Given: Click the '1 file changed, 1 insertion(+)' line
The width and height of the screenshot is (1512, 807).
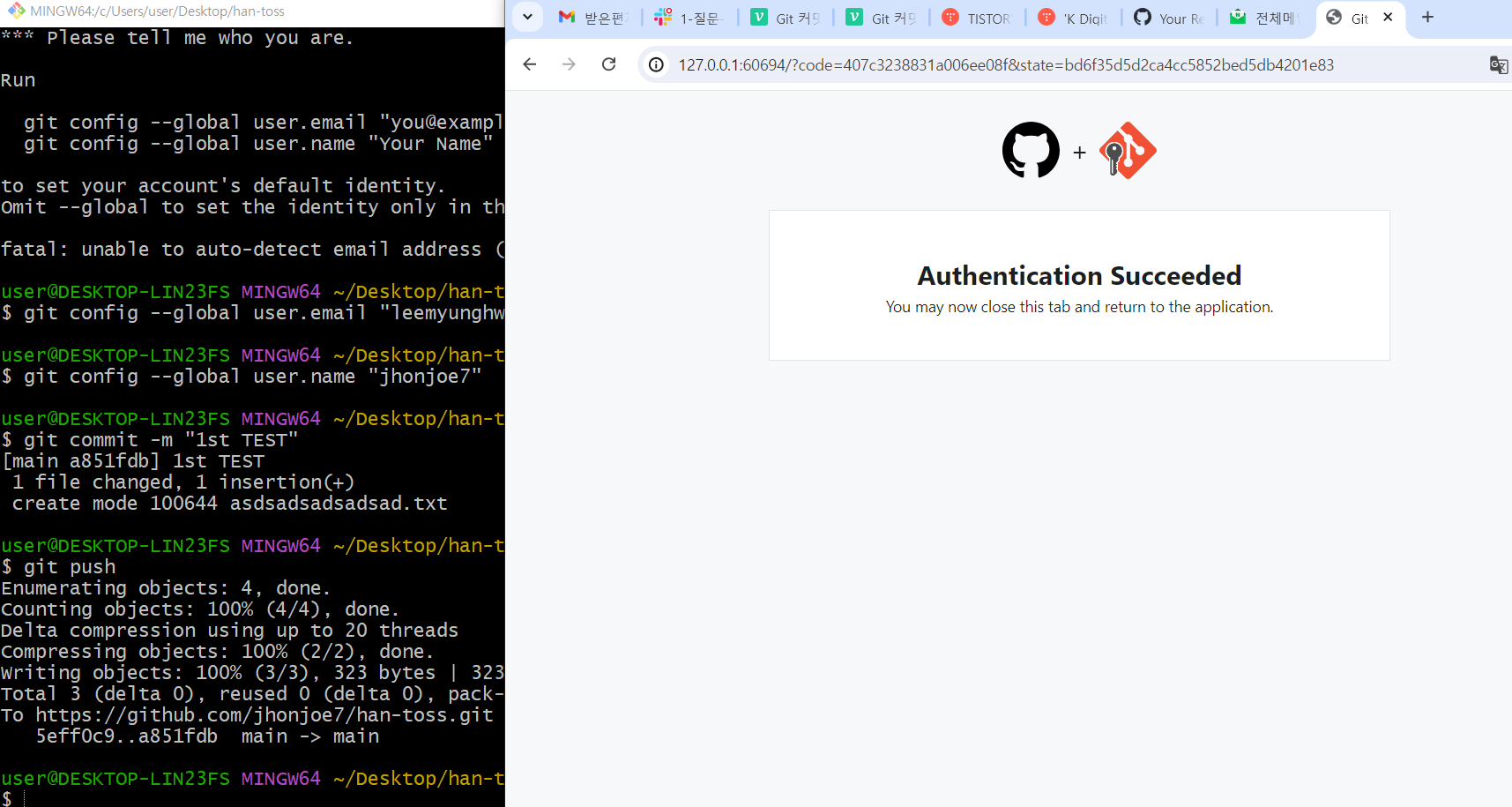Looking at the screenshot, I should (x=183, y=482).
